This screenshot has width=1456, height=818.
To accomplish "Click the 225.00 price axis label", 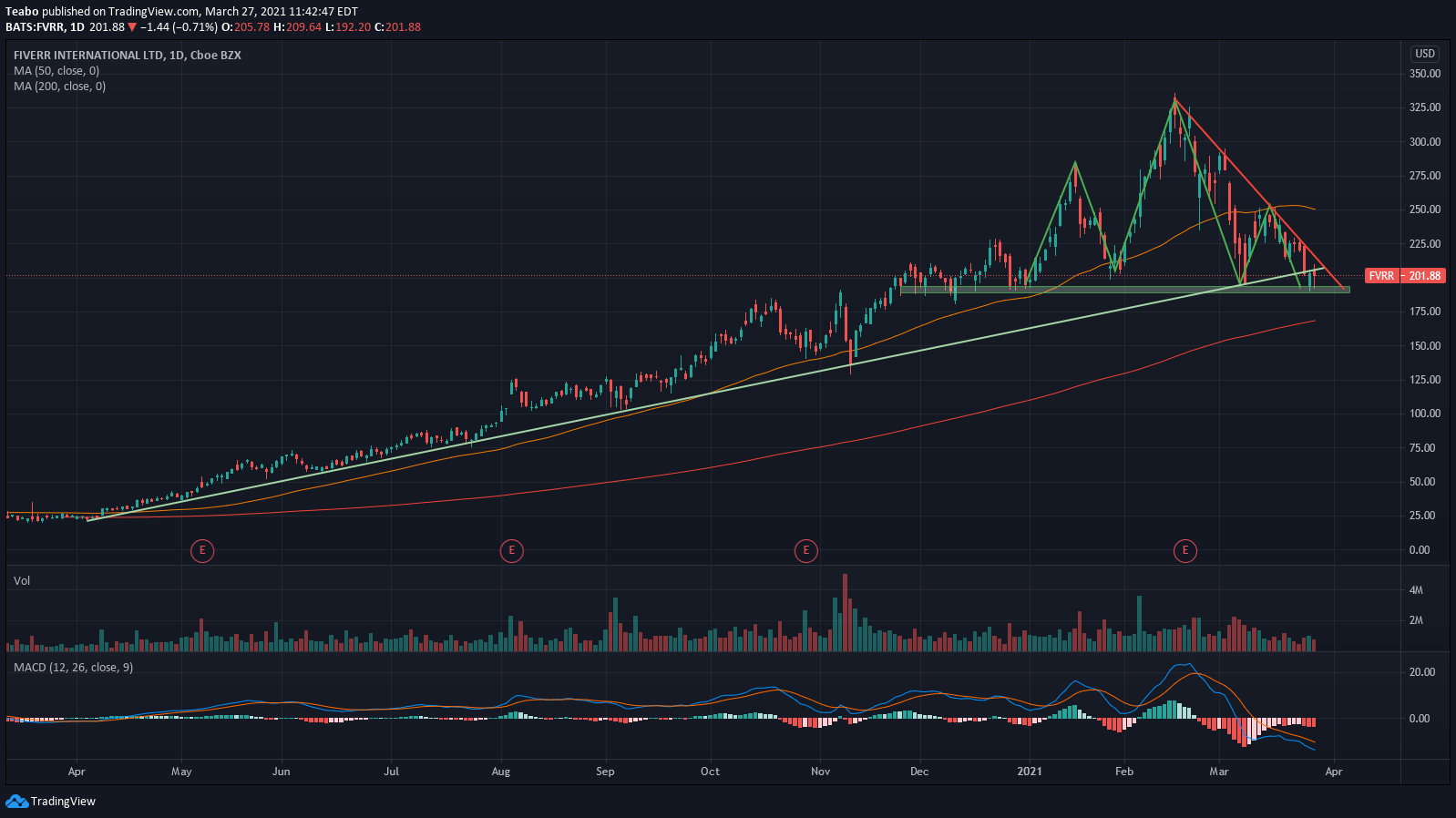I will (1425, 244).
